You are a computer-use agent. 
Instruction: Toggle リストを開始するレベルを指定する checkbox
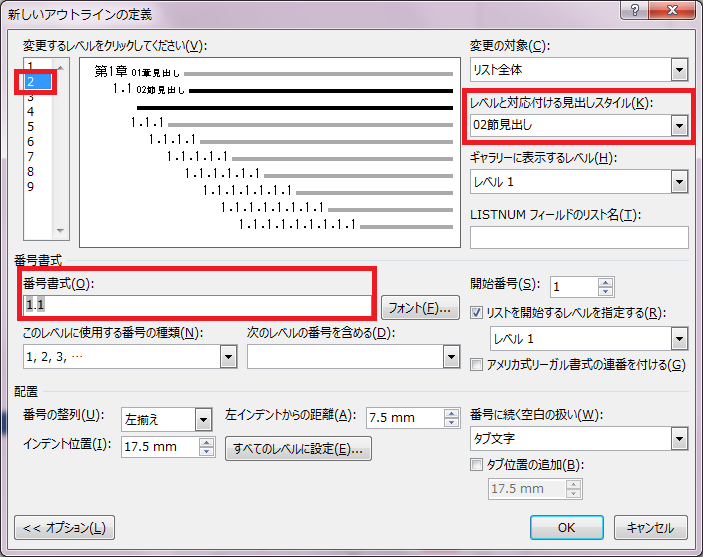pyautogui.click(x=477, y=313)
